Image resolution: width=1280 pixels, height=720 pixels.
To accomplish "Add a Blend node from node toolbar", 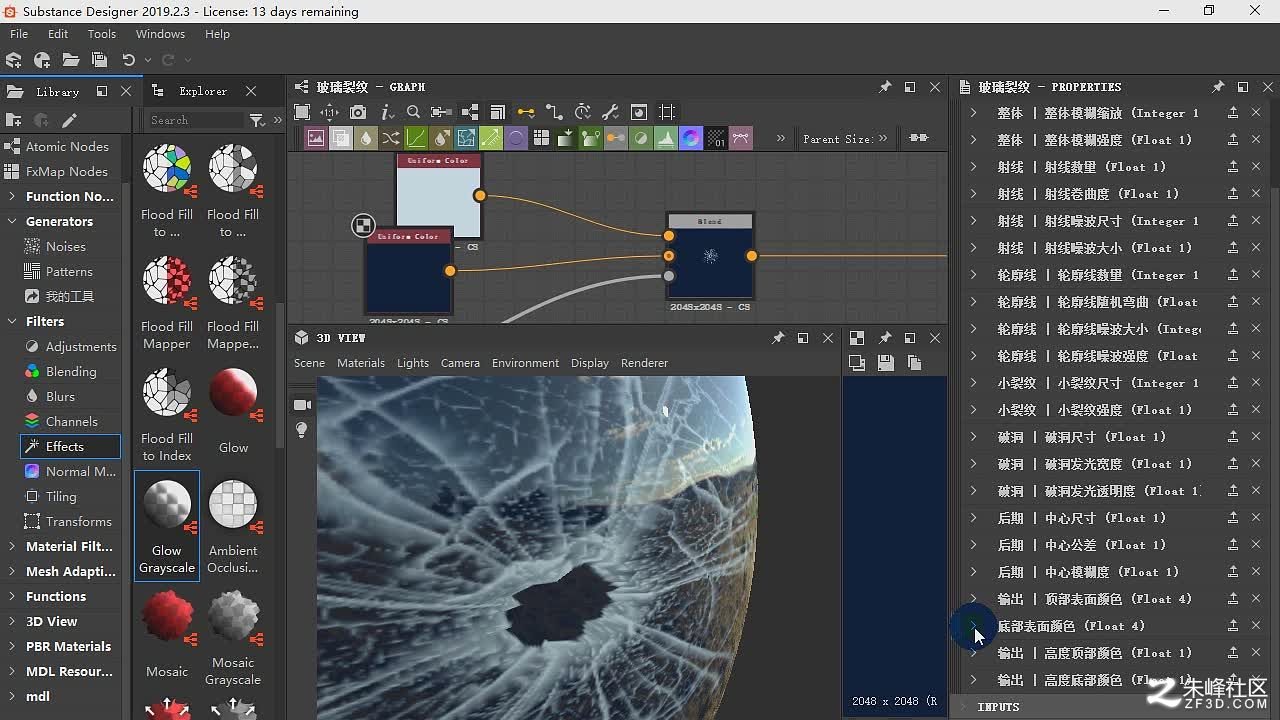I will [341, 138].
